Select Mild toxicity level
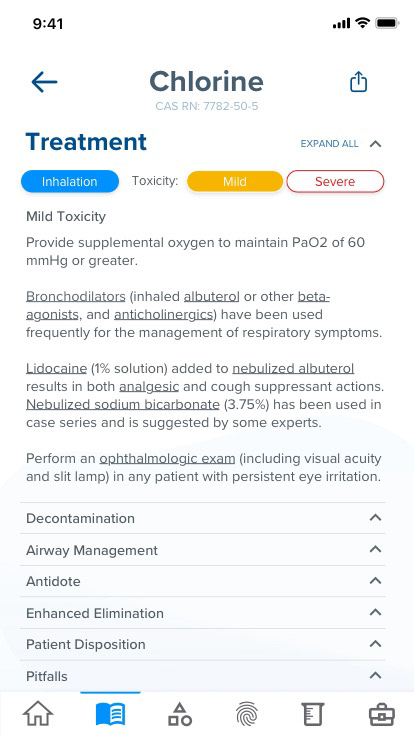This screenshot has height=736, width=414. 235,182
